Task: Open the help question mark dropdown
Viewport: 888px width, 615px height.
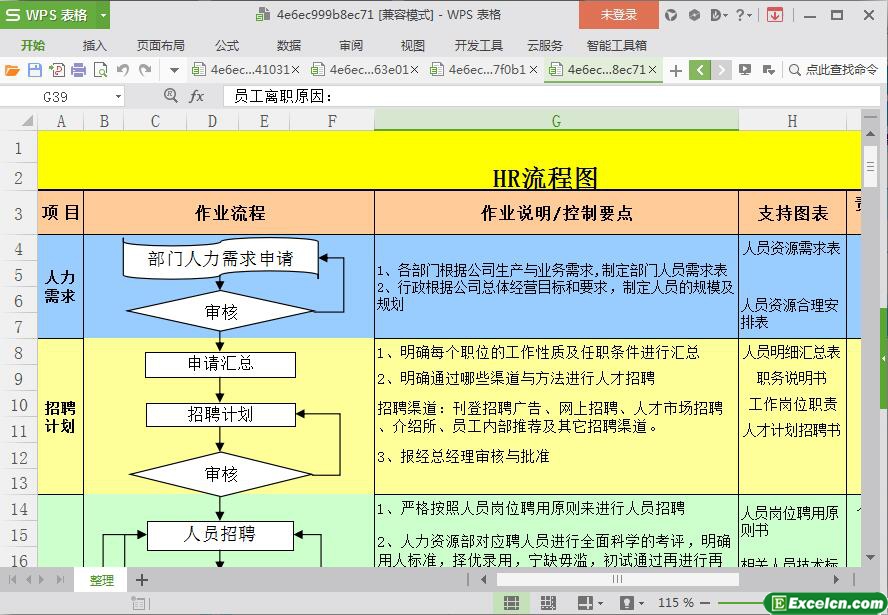Action: (x=744, y=15)
